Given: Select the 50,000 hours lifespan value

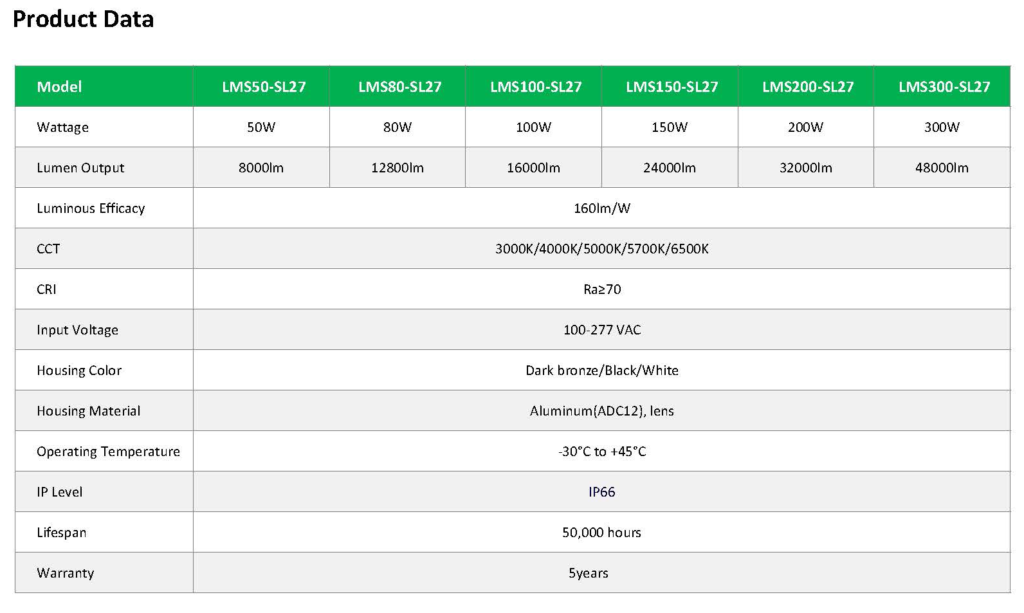Looking at the screenshot, I should [602, 532].
